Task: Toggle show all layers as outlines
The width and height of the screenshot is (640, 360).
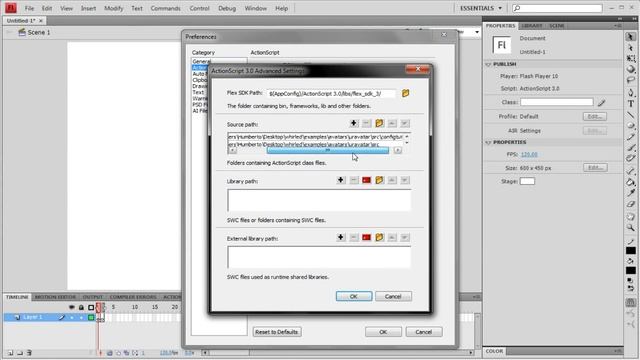Action: pos(91,307)
